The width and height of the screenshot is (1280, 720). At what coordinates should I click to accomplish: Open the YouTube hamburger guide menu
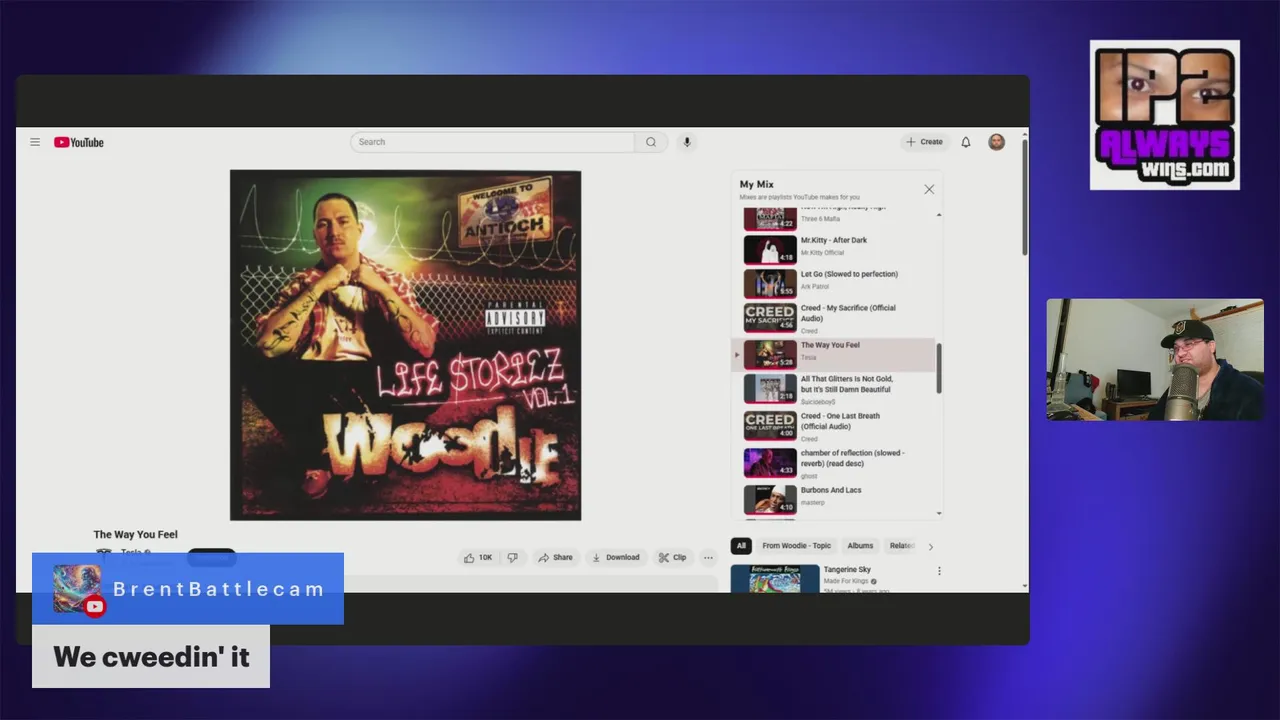(x=35, y=142)
